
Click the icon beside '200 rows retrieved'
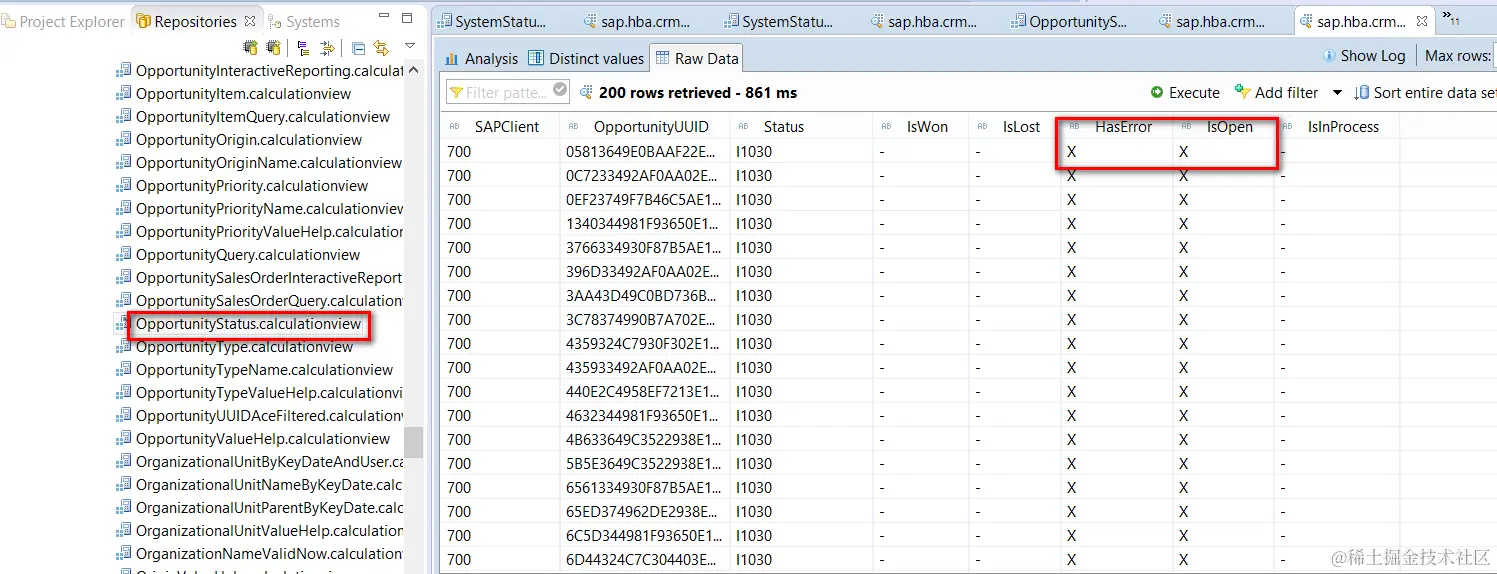tap(586, 92)
